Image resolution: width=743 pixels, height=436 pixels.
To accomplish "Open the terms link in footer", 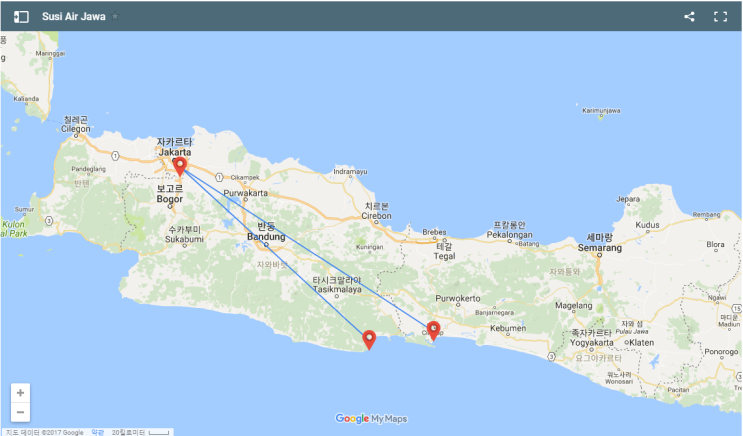I will (x=97, y=432).
